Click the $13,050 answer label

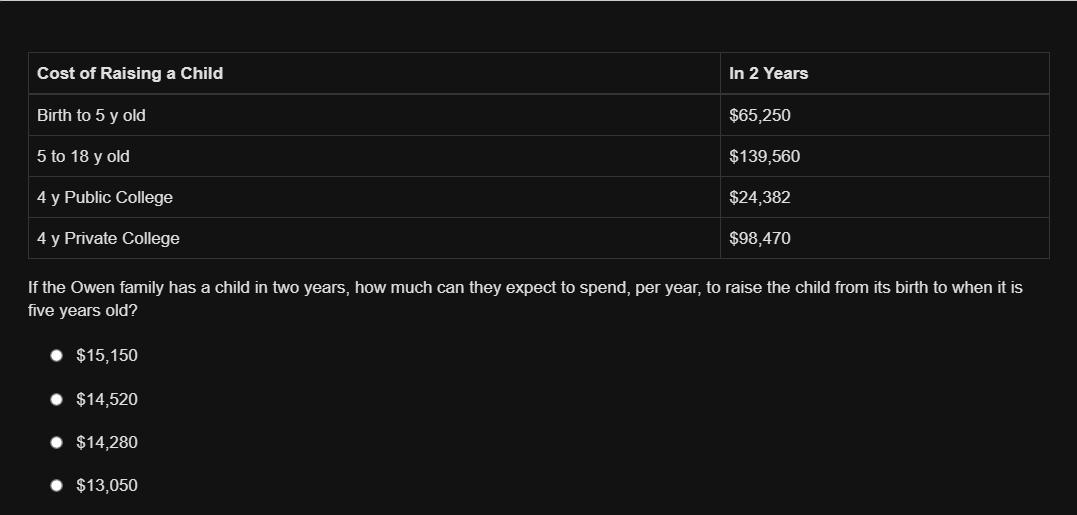pyautogui.click(x=107, y=486)
